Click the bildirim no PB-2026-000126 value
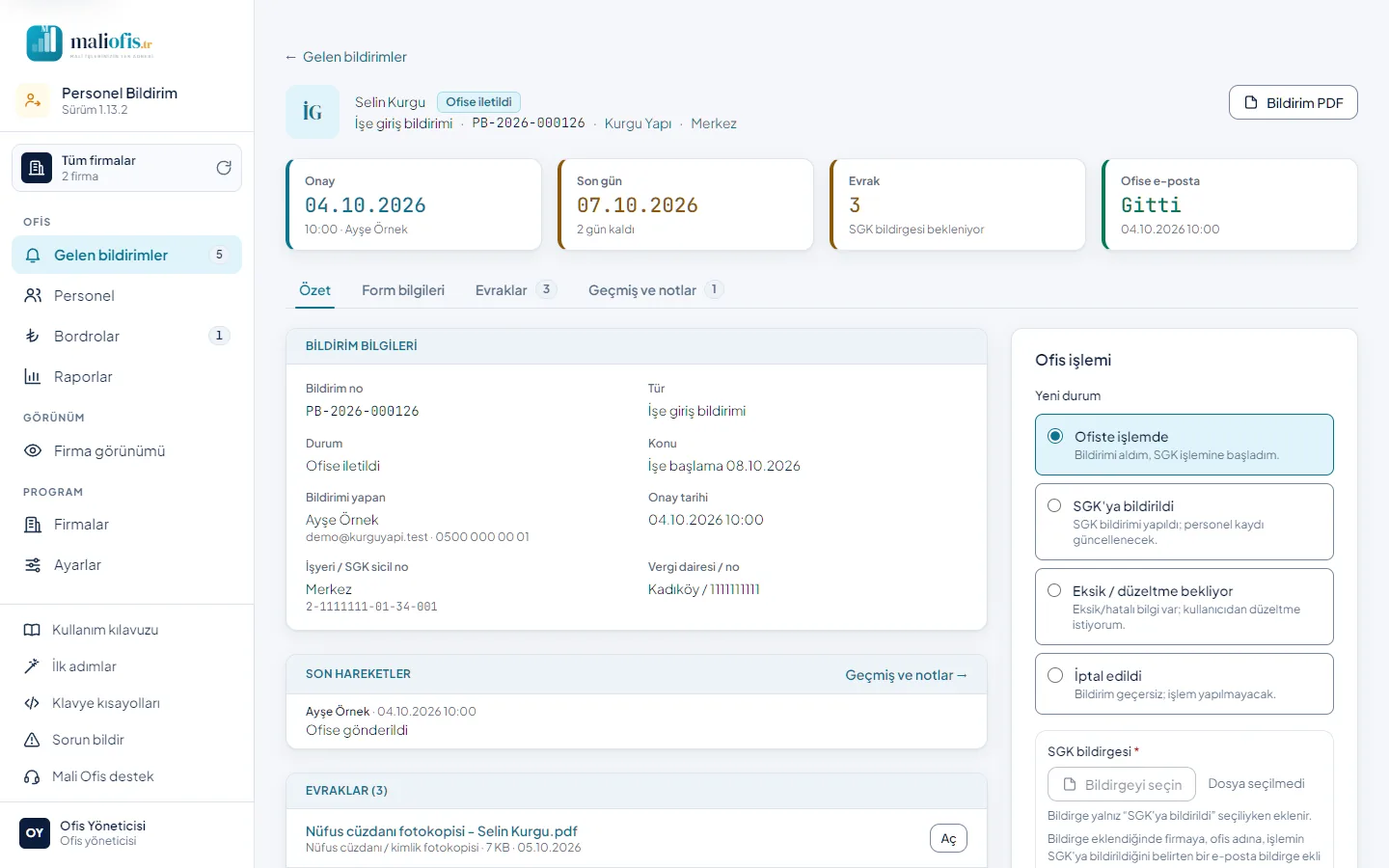The image size is (1389, 868). click(x=363, y=411)
